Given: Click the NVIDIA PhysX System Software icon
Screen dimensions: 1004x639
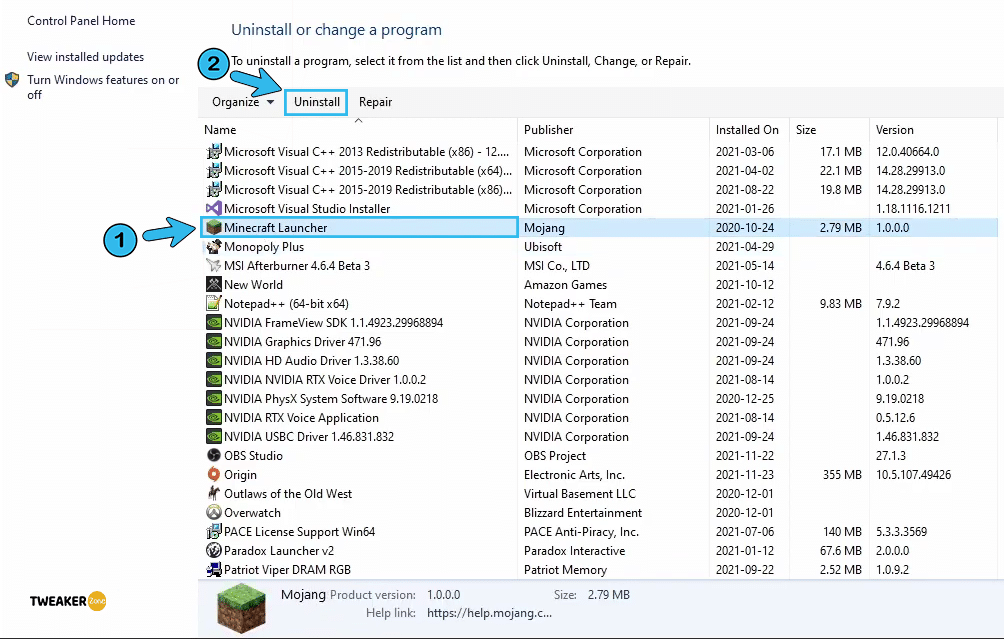Looking at the screenshot, I should pyautogui.click(x=214, y=398).
